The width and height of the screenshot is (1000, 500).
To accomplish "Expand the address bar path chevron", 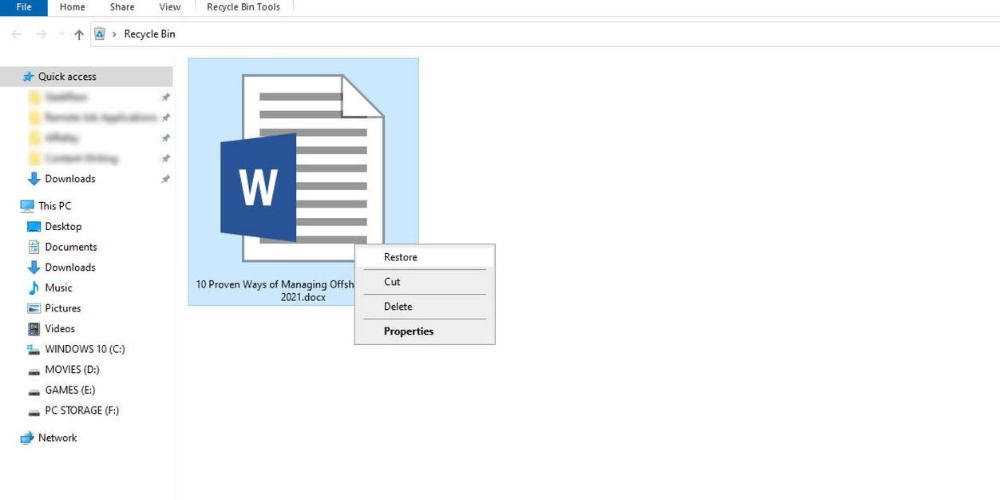I will click(x=114, y=34).
